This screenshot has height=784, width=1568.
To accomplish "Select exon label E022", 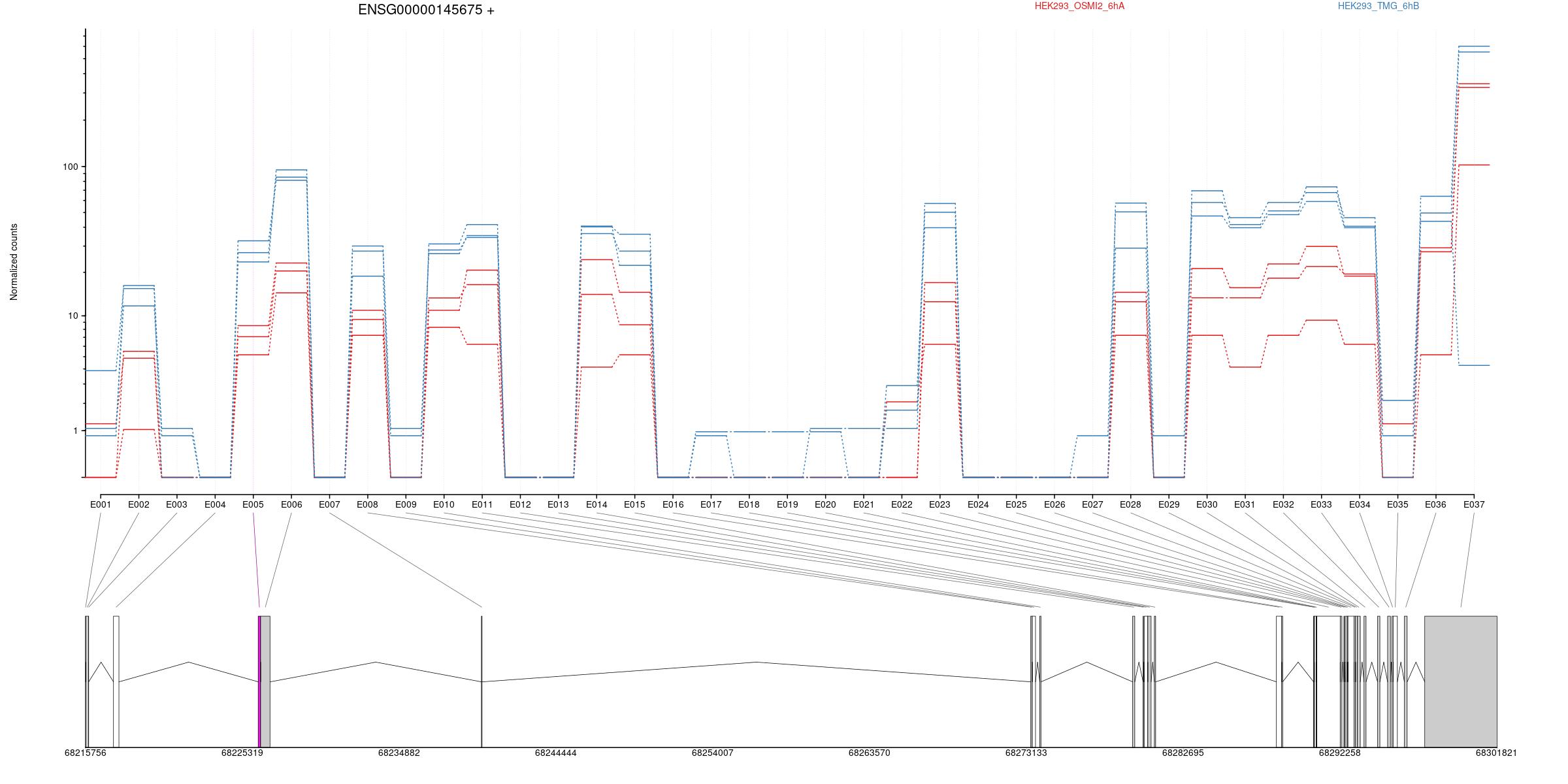I will (902, 504).
